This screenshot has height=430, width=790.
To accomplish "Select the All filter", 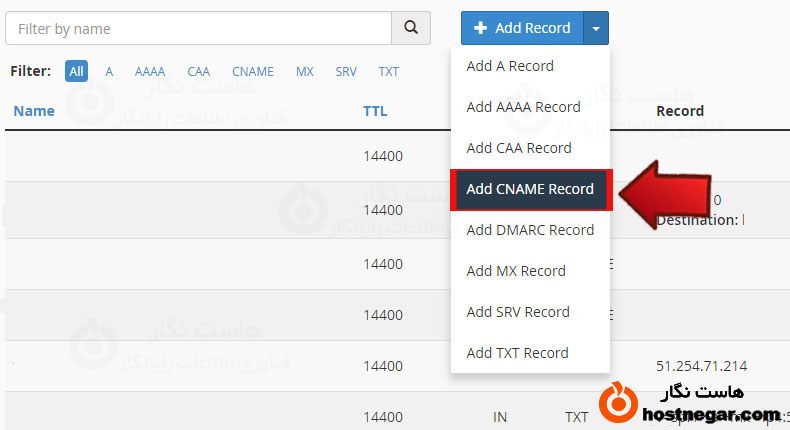I will (76, 71).
